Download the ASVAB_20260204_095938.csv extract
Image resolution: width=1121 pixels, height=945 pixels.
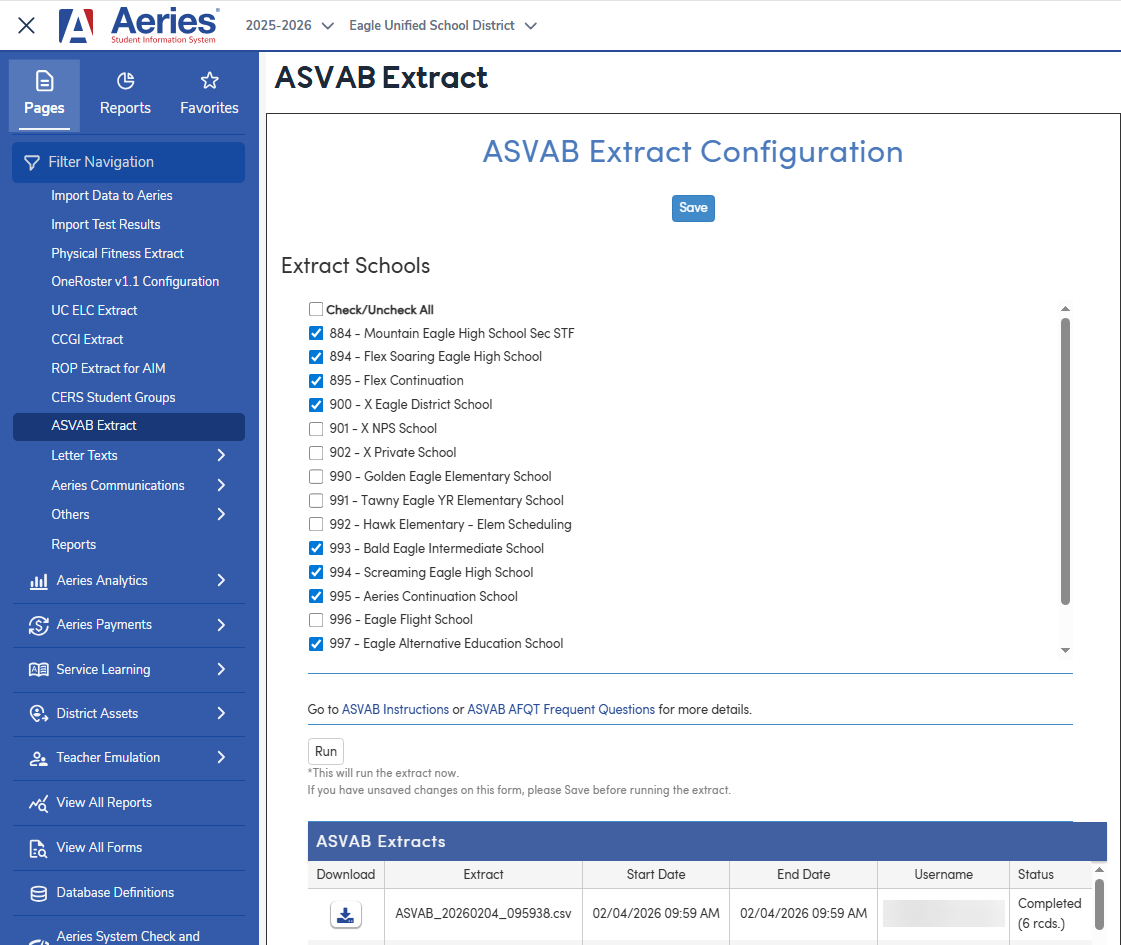(345, 914)
